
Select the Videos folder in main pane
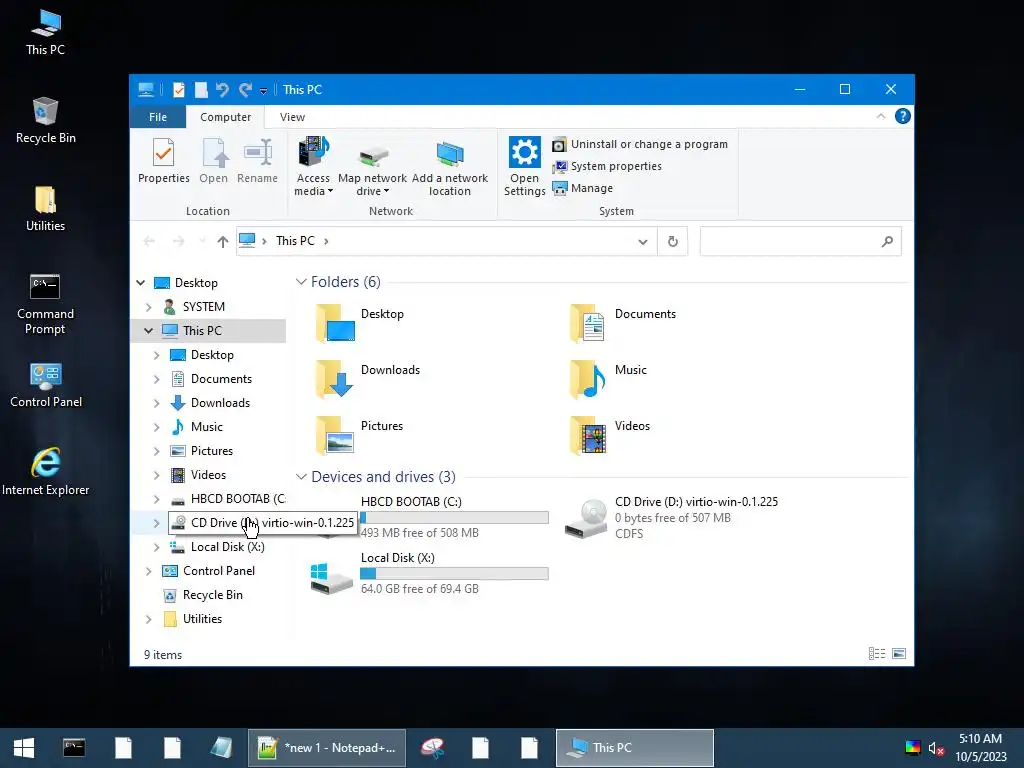(x=609, y=436)
